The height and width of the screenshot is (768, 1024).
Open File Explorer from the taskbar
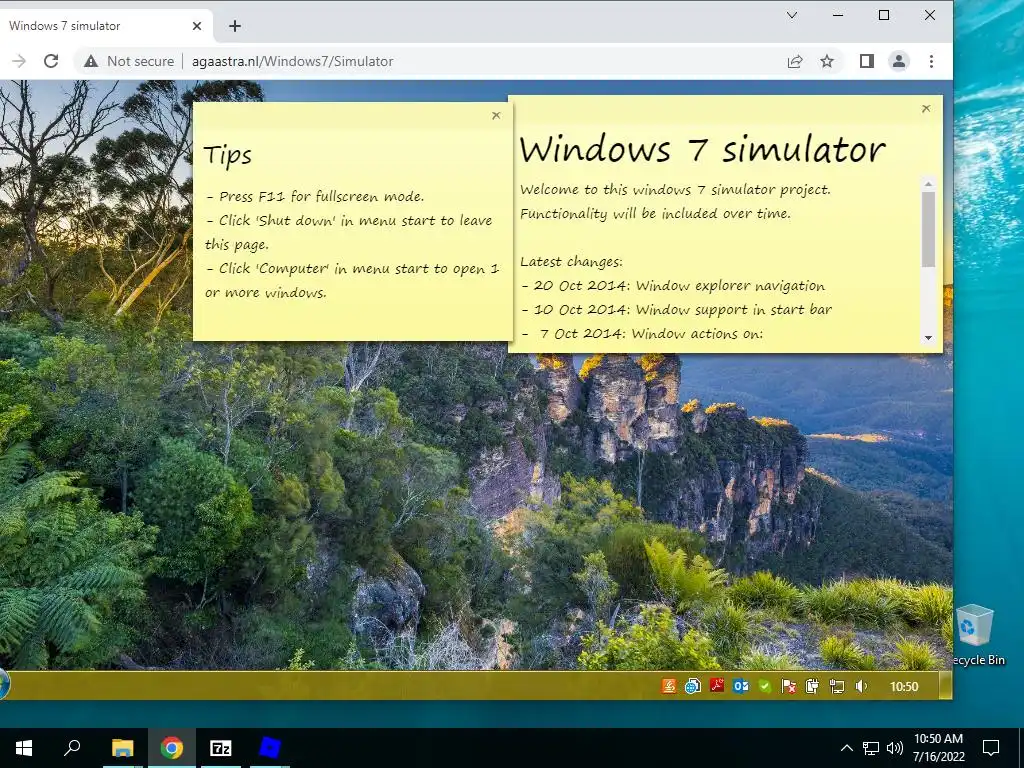[122, 748]
